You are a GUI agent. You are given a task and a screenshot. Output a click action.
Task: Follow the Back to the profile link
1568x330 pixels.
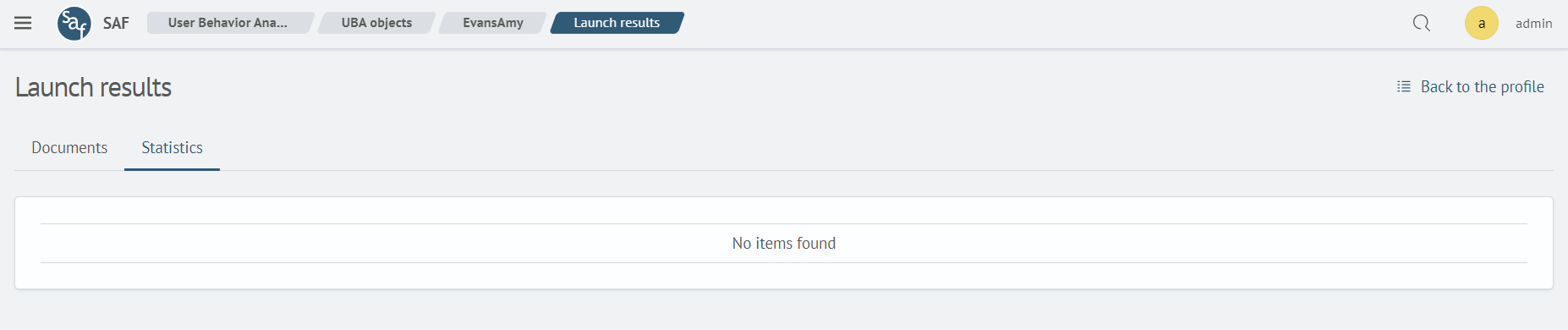[1482, 86]
